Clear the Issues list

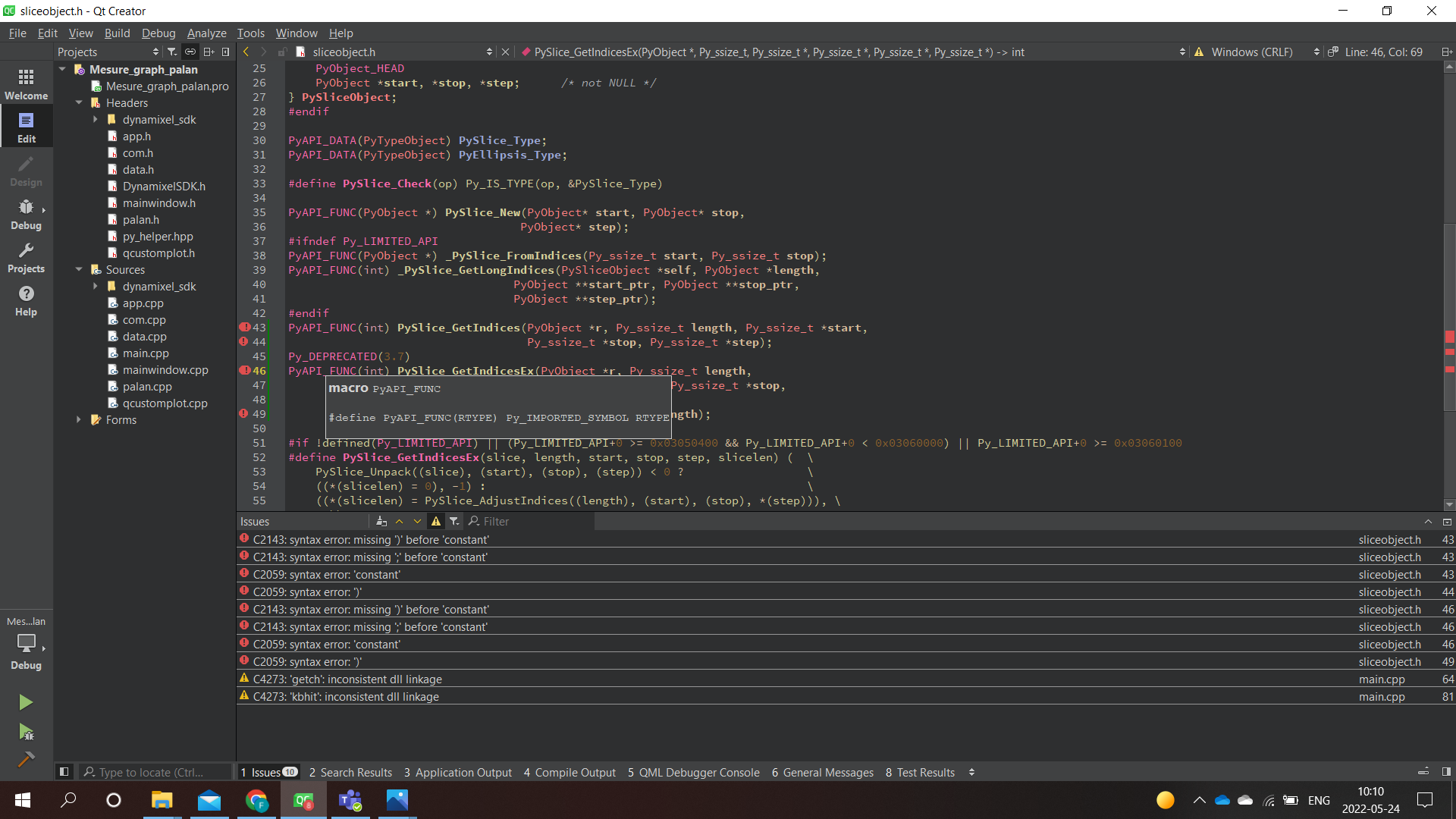pyautogui.click(x=381, y=521)
